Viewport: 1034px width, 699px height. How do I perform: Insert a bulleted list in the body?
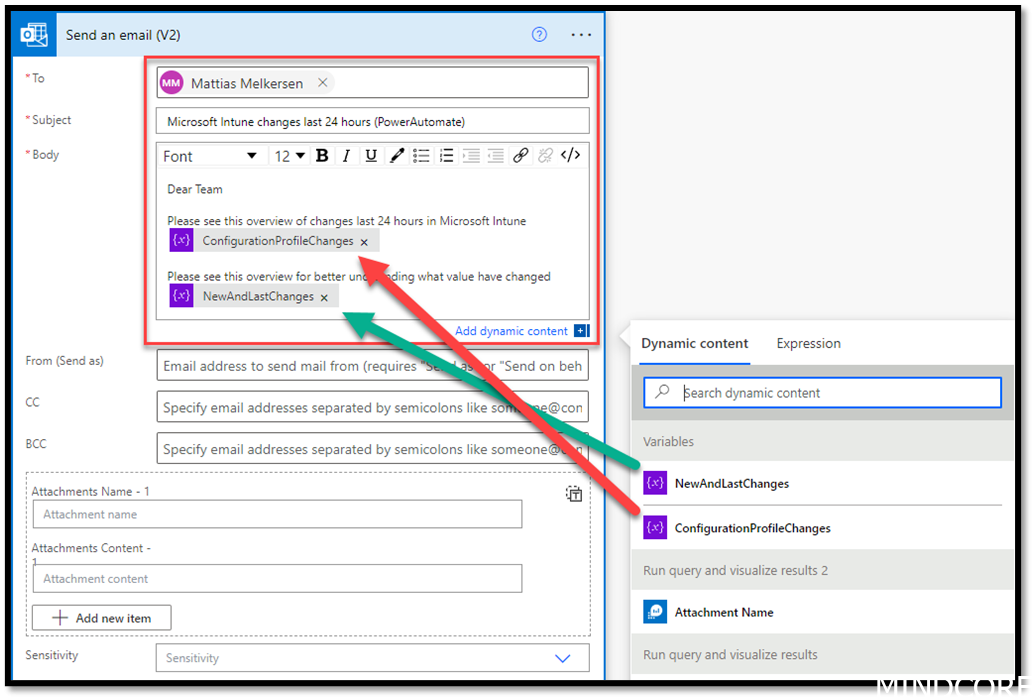click(421, 155)
